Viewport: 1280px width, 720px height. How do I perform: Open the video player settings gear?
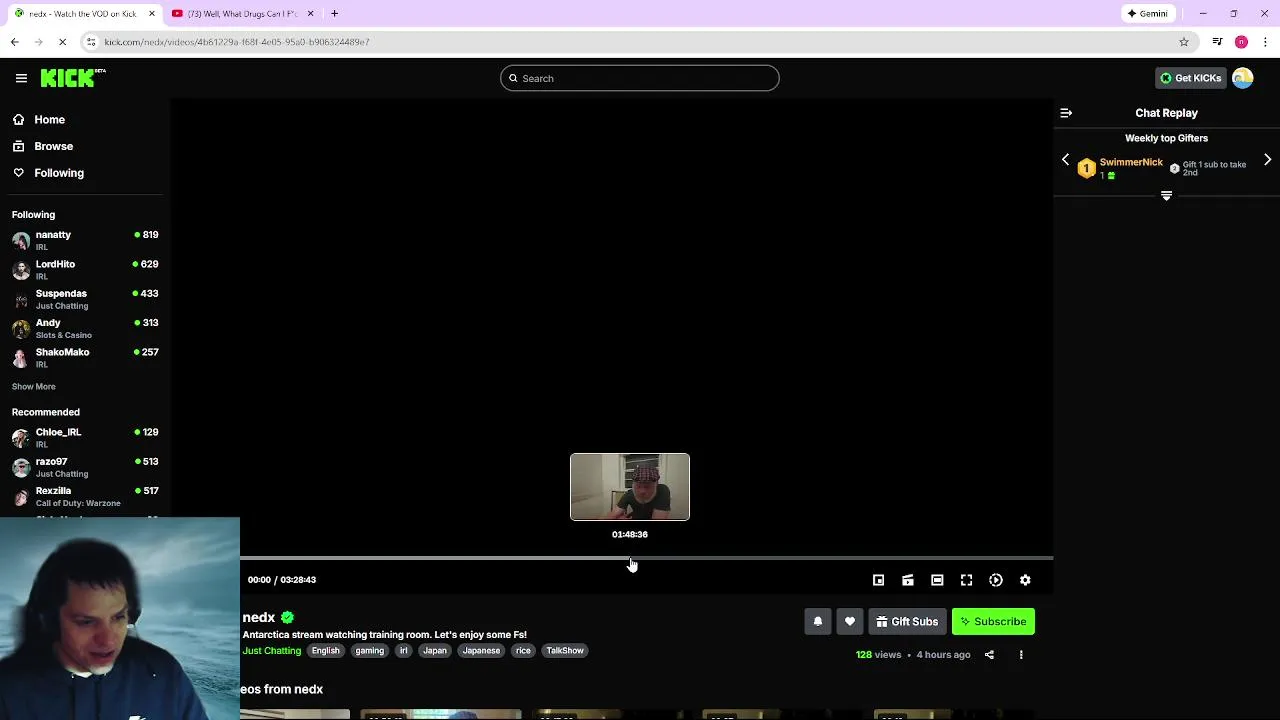point(1025,580)
